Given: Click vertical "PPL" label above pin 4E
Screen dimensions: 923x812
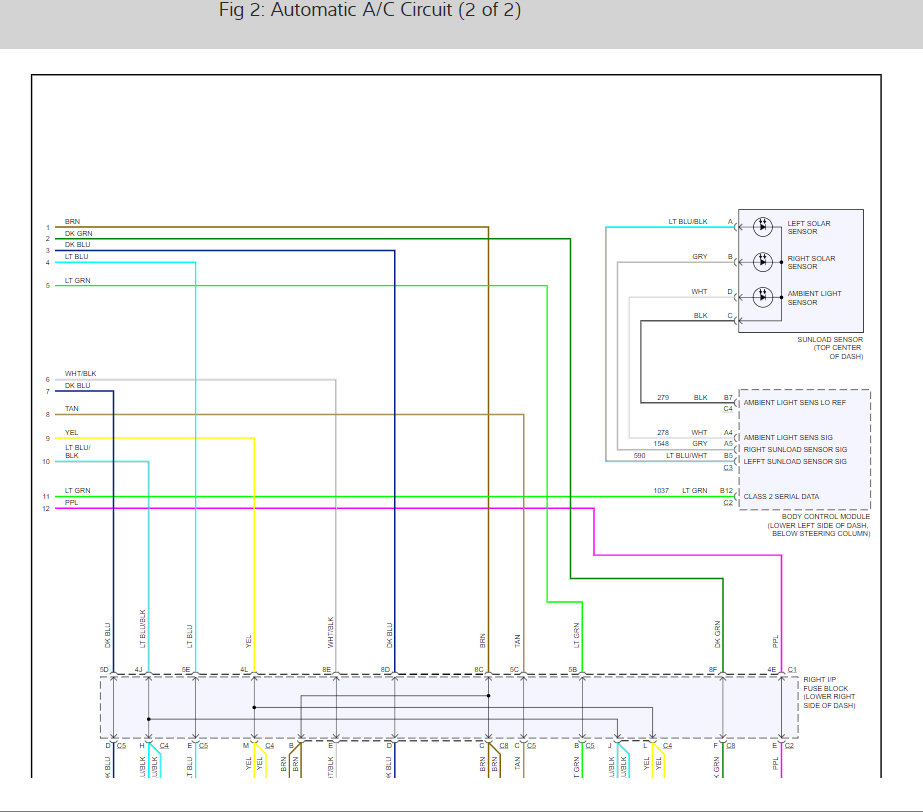Looking at the screenshot, I should [775, 641].
